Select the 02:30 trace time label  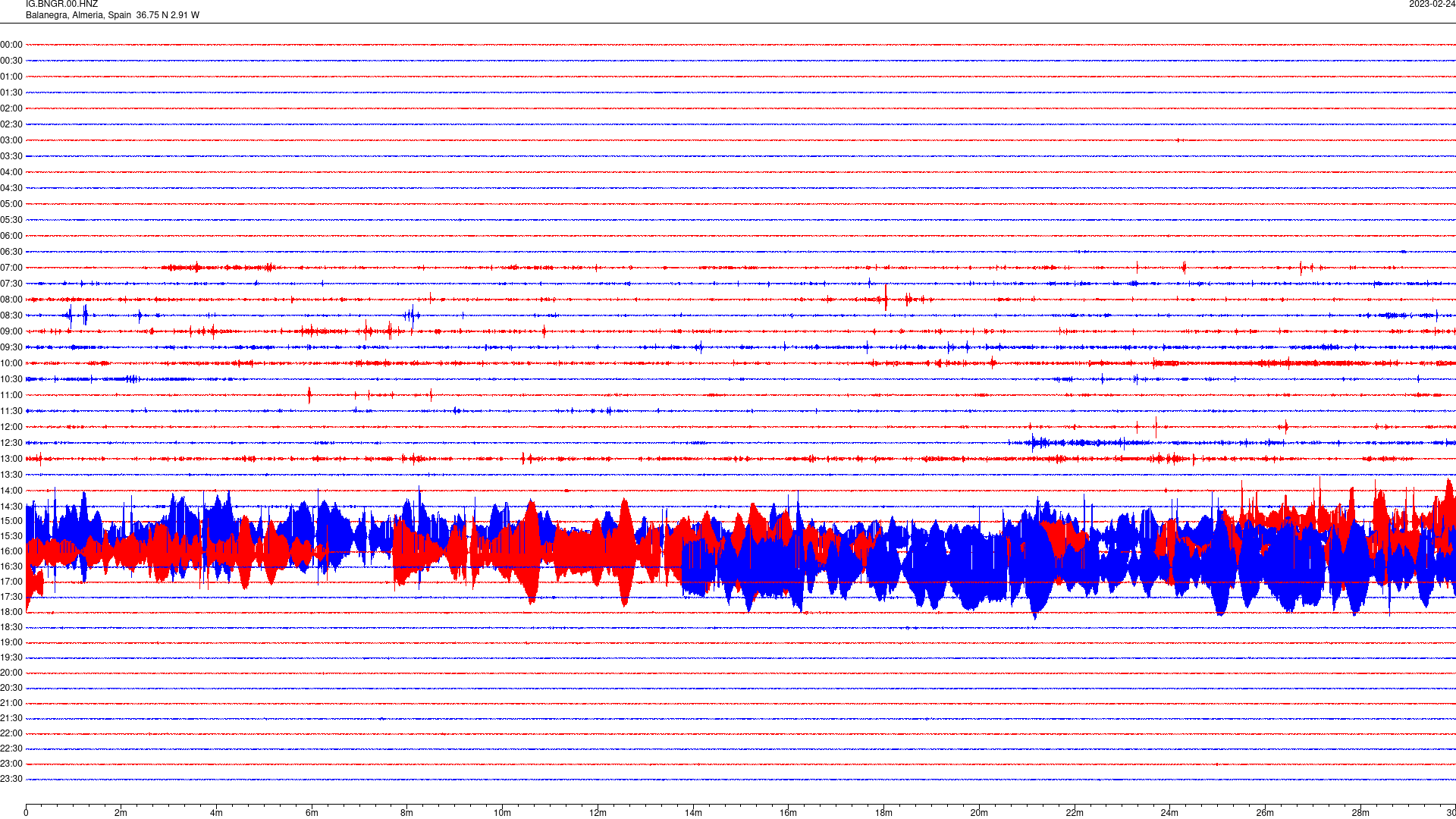tap(11, 124)
